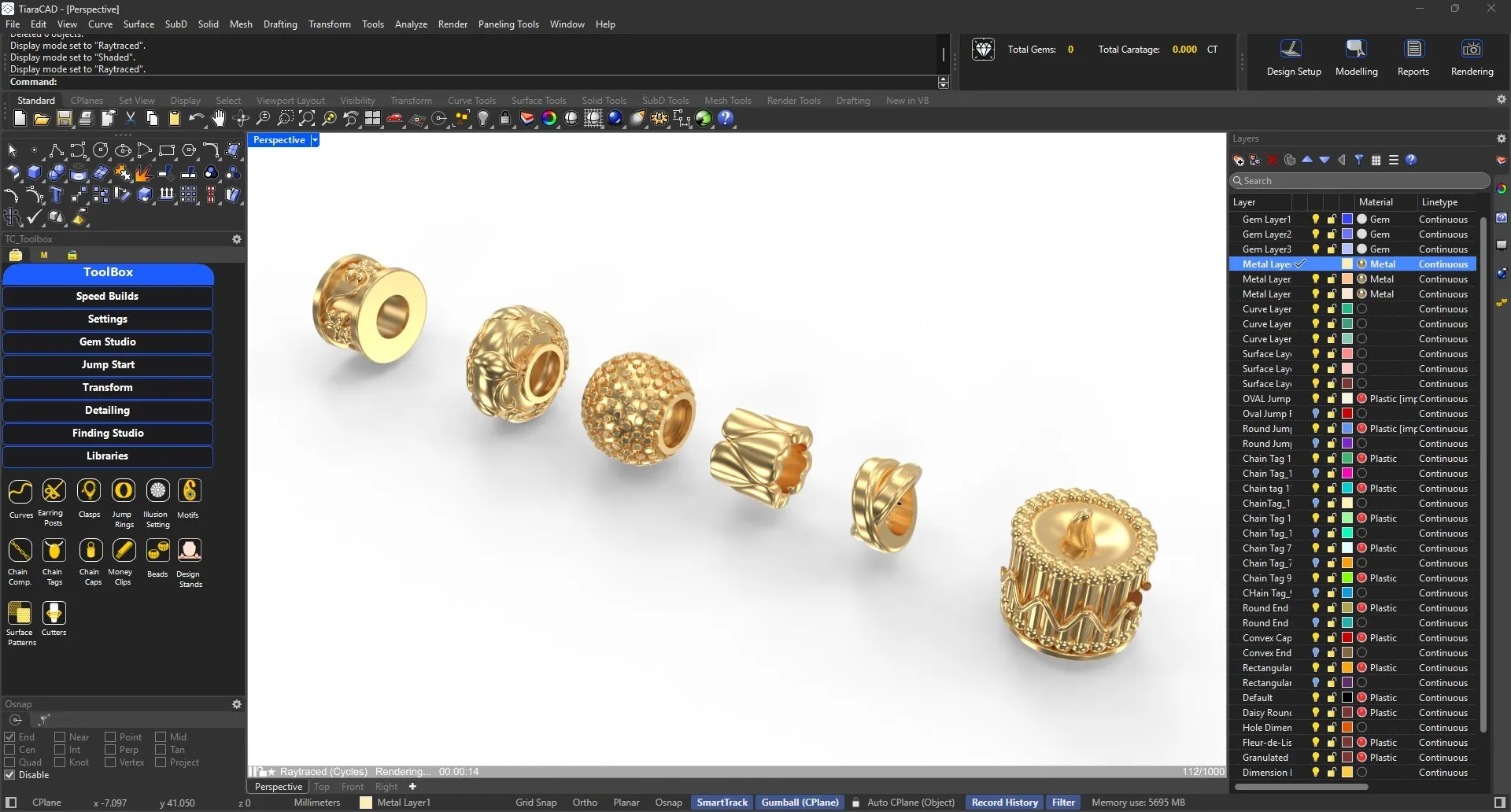Click the Gem Studio button
This screenshot has height=812, width=1511.
[108, 342]
